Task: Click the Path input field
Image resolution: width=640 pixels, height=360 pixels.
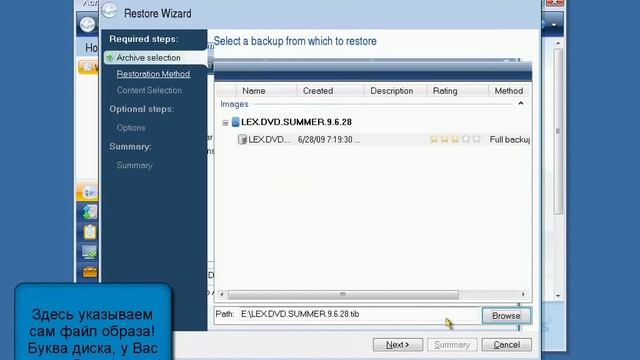Action: pyautogui.click(x=360, y=314)
